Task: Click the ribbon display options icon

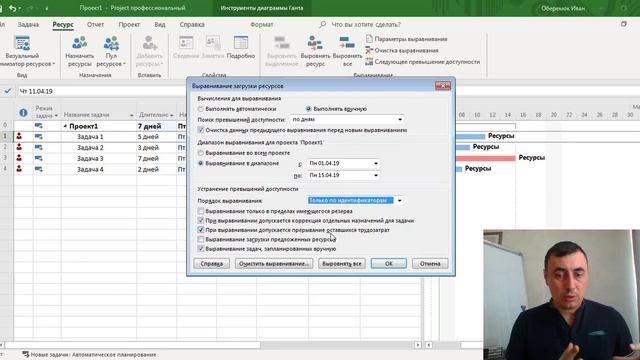Action: coord(624,24)
